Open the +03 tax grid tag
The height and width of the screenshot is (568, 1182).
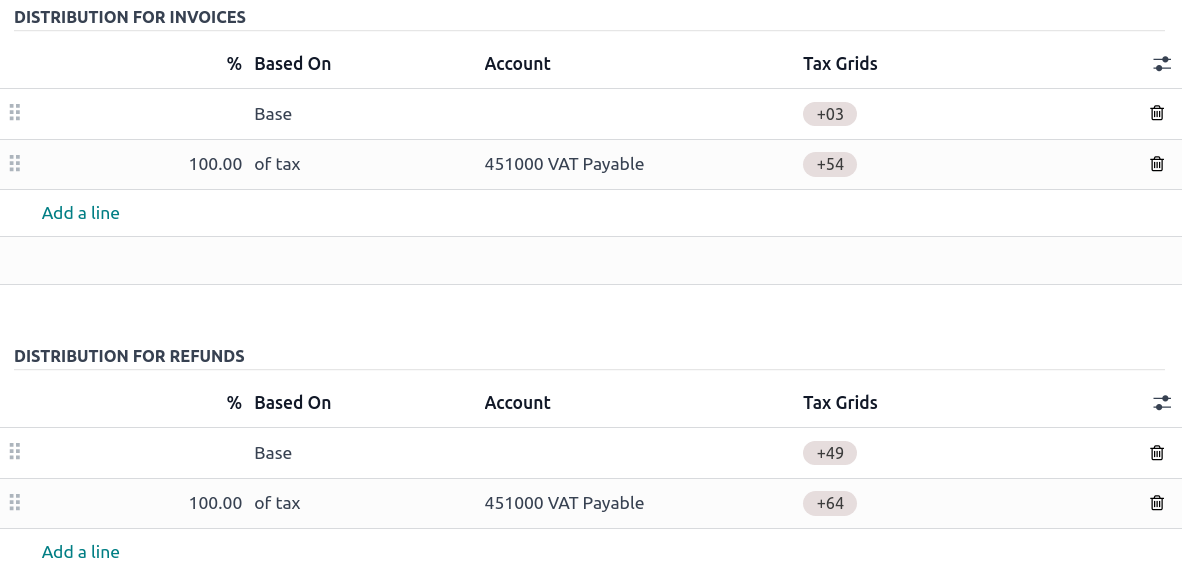click(830, 114)
